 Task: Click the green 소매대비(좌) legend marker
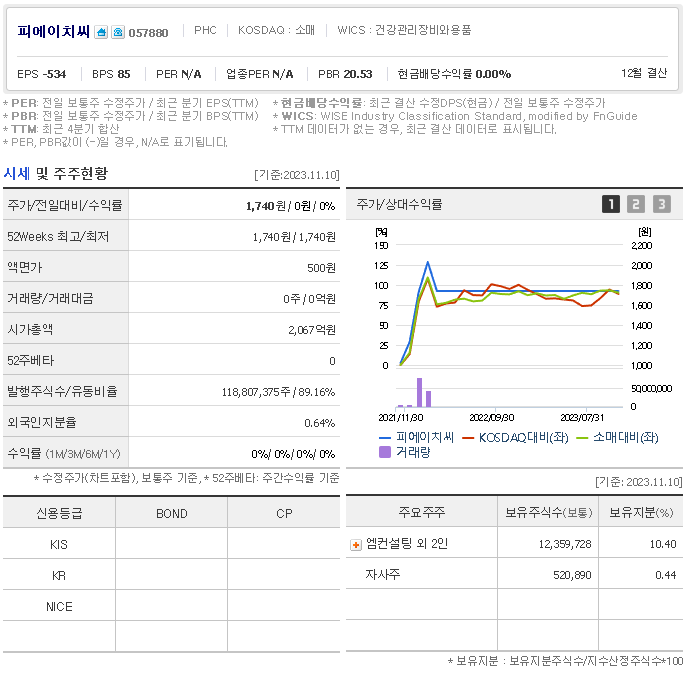(x=582, y=438)
